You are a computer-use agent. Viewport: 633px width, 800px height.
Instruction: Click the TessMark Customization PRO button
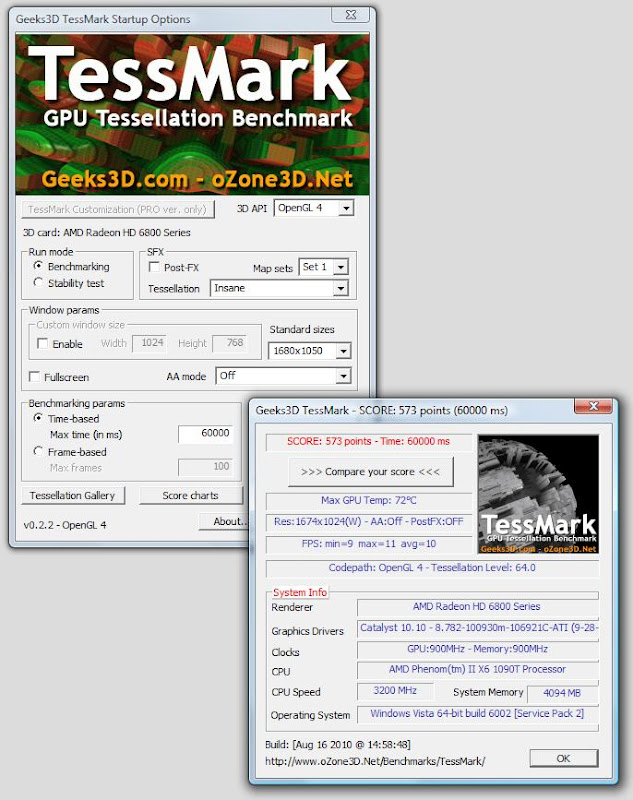click(118, 210)
